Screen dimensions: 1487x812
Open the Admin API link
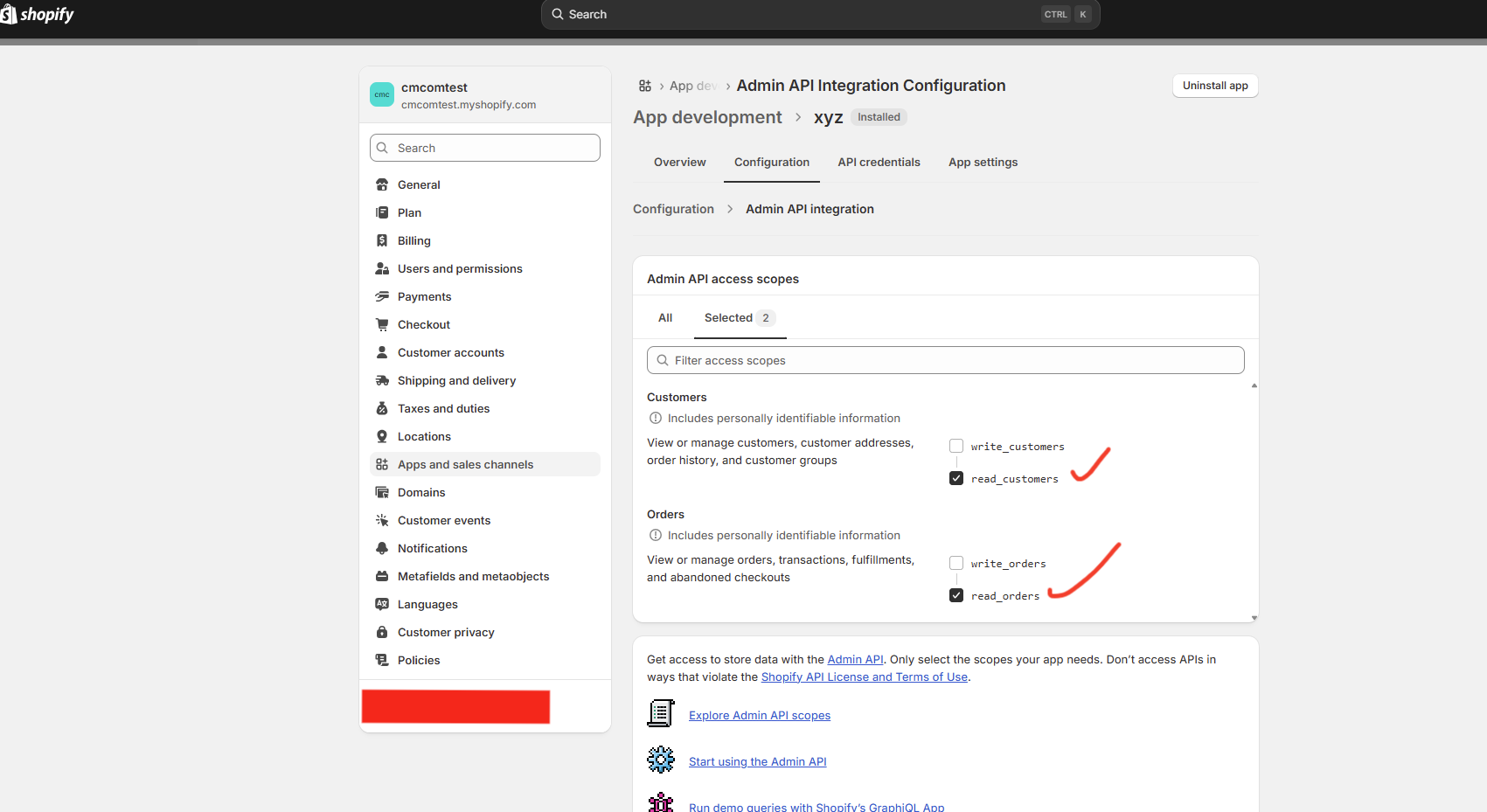855,659
